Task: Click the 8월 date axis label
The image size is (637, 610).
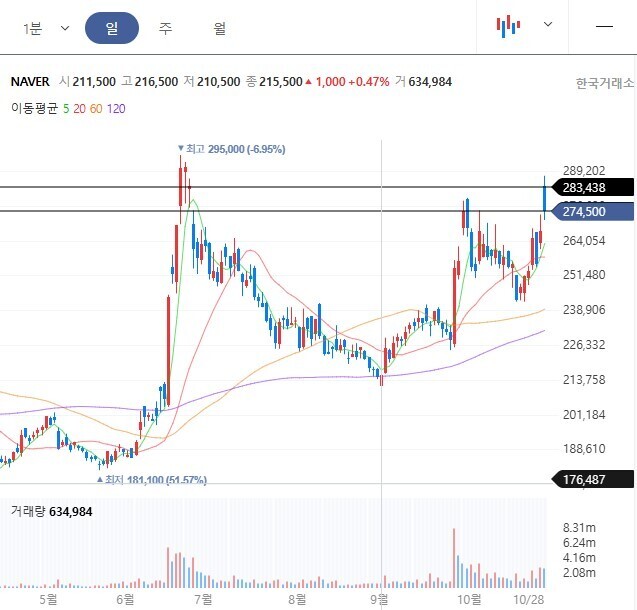Action: tap(297, 599)
